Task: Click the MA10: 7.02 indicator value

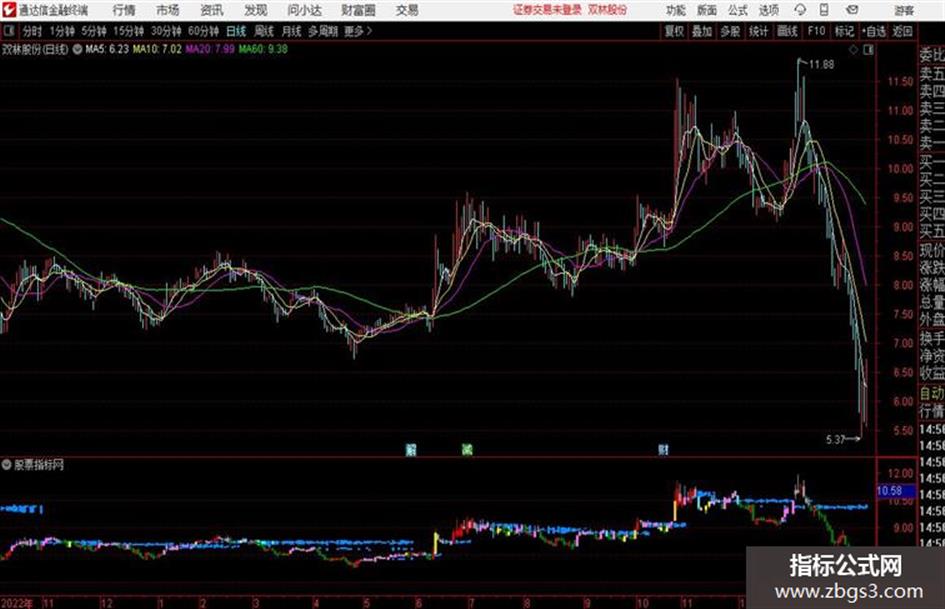Action: click(x=157, y=49)
